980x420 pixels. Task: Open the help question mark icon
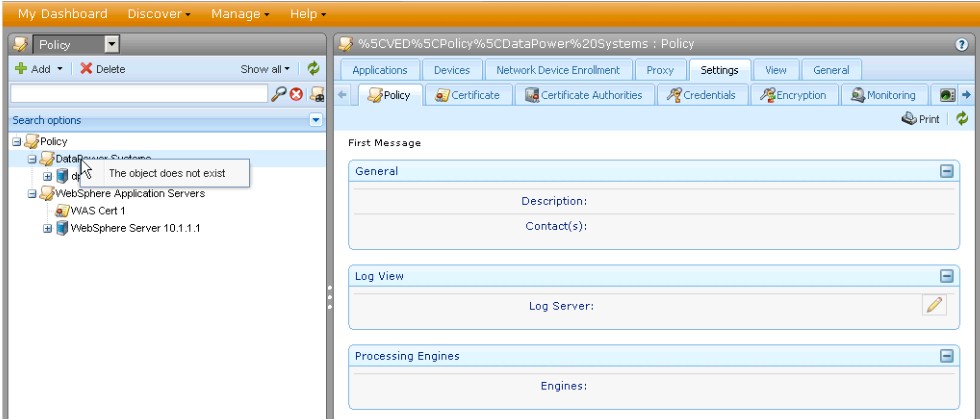click(962, 44)
